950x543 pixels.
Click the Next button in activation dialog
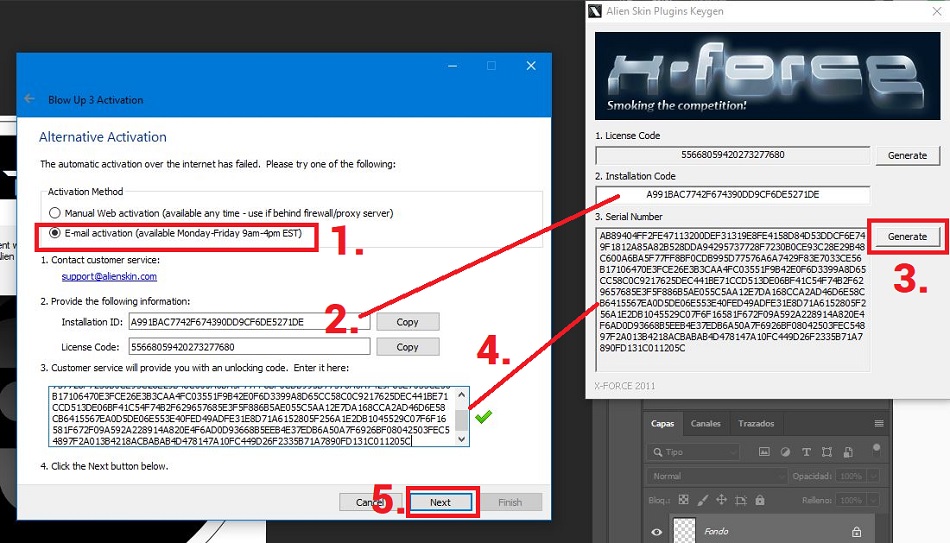pos(440,502)
